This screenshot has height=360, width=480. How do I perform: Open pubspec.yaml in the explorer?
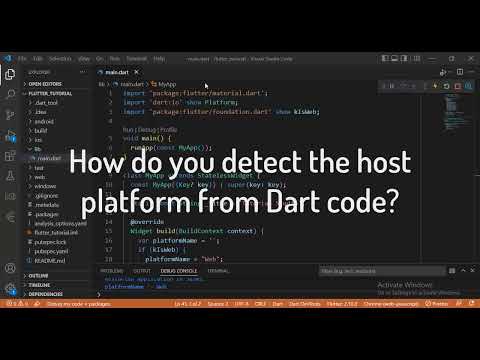click(51, 251)
